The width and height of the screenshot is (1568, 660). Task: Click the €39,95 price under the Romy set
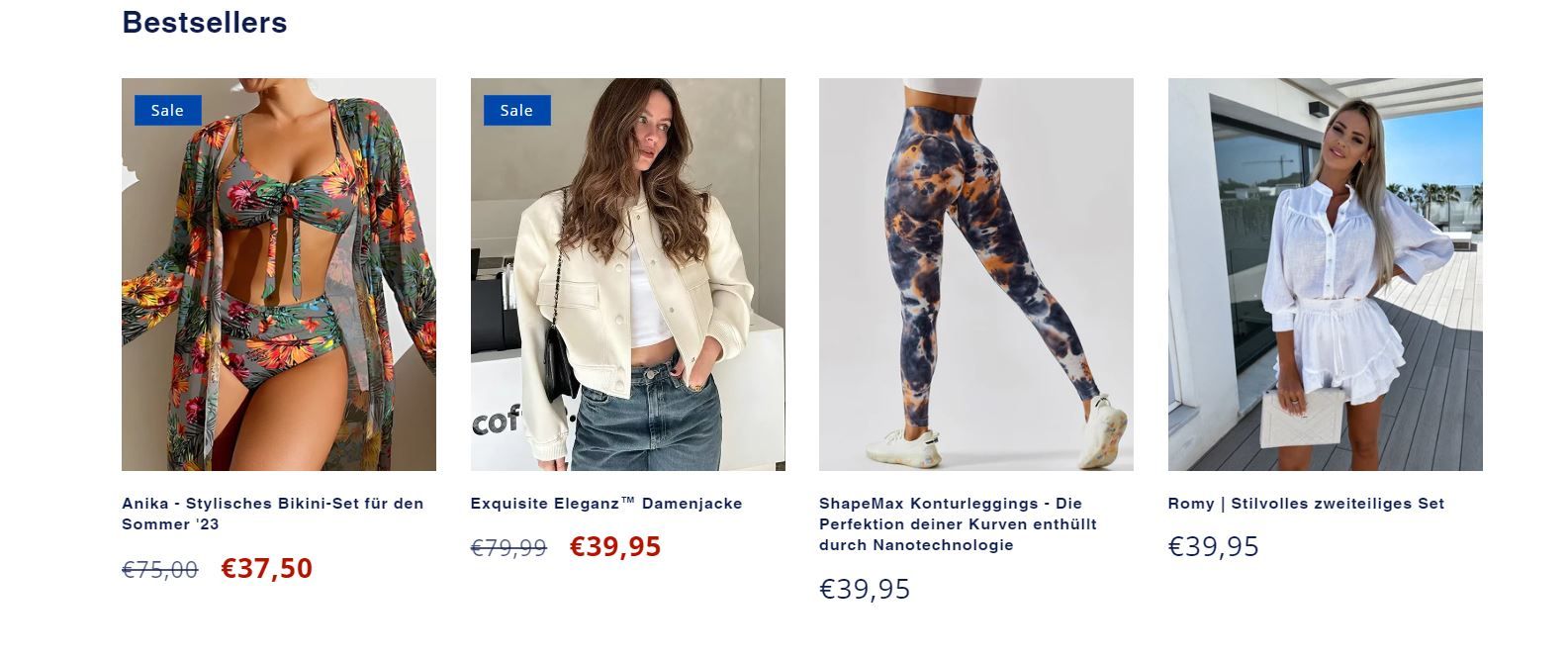[1214, 547]
